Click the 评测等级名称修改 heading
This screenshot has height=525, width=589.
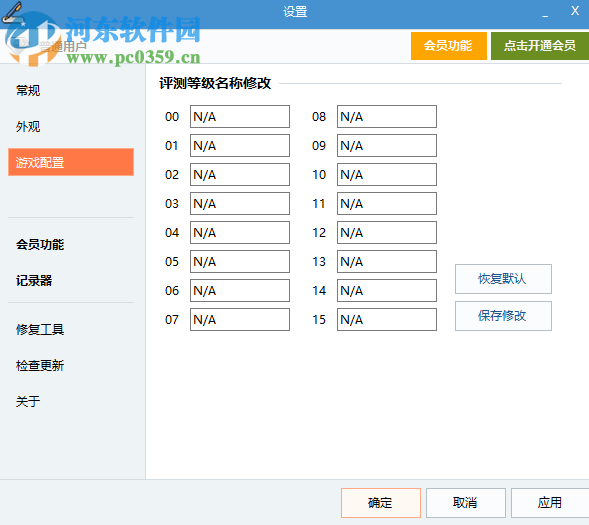[x=215, y=83]
